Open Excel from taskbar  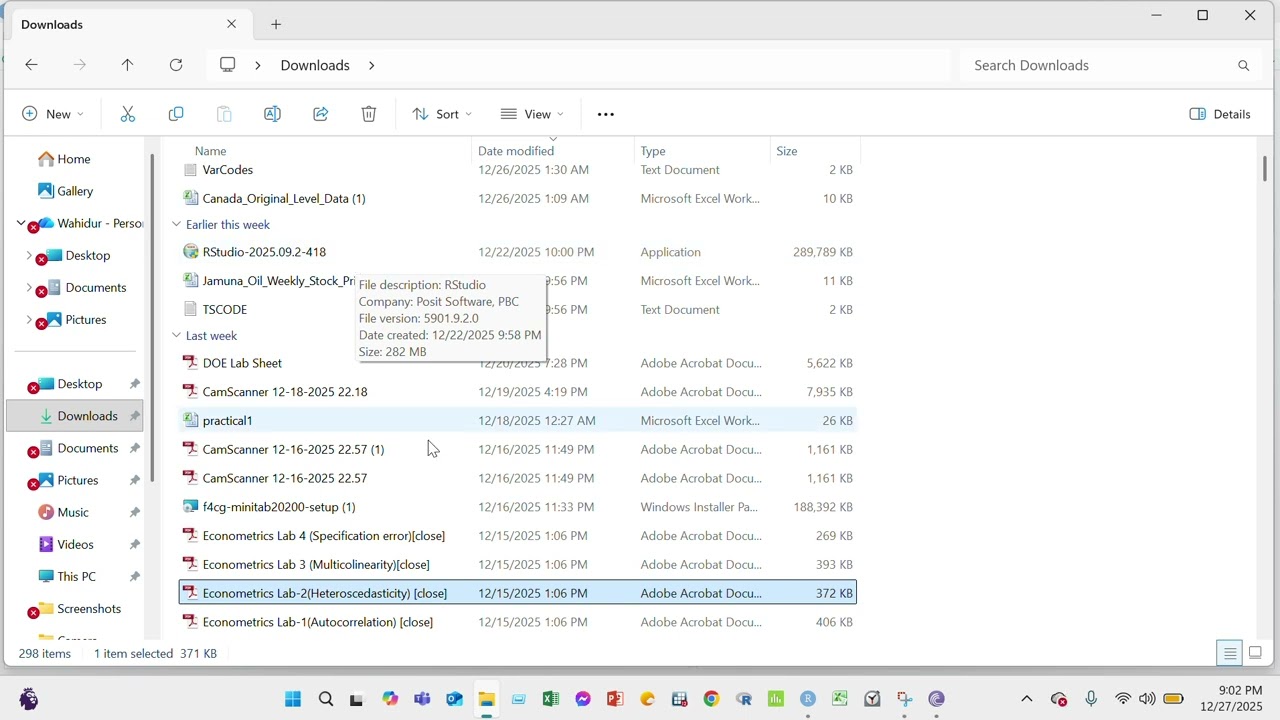click(550, 699)
